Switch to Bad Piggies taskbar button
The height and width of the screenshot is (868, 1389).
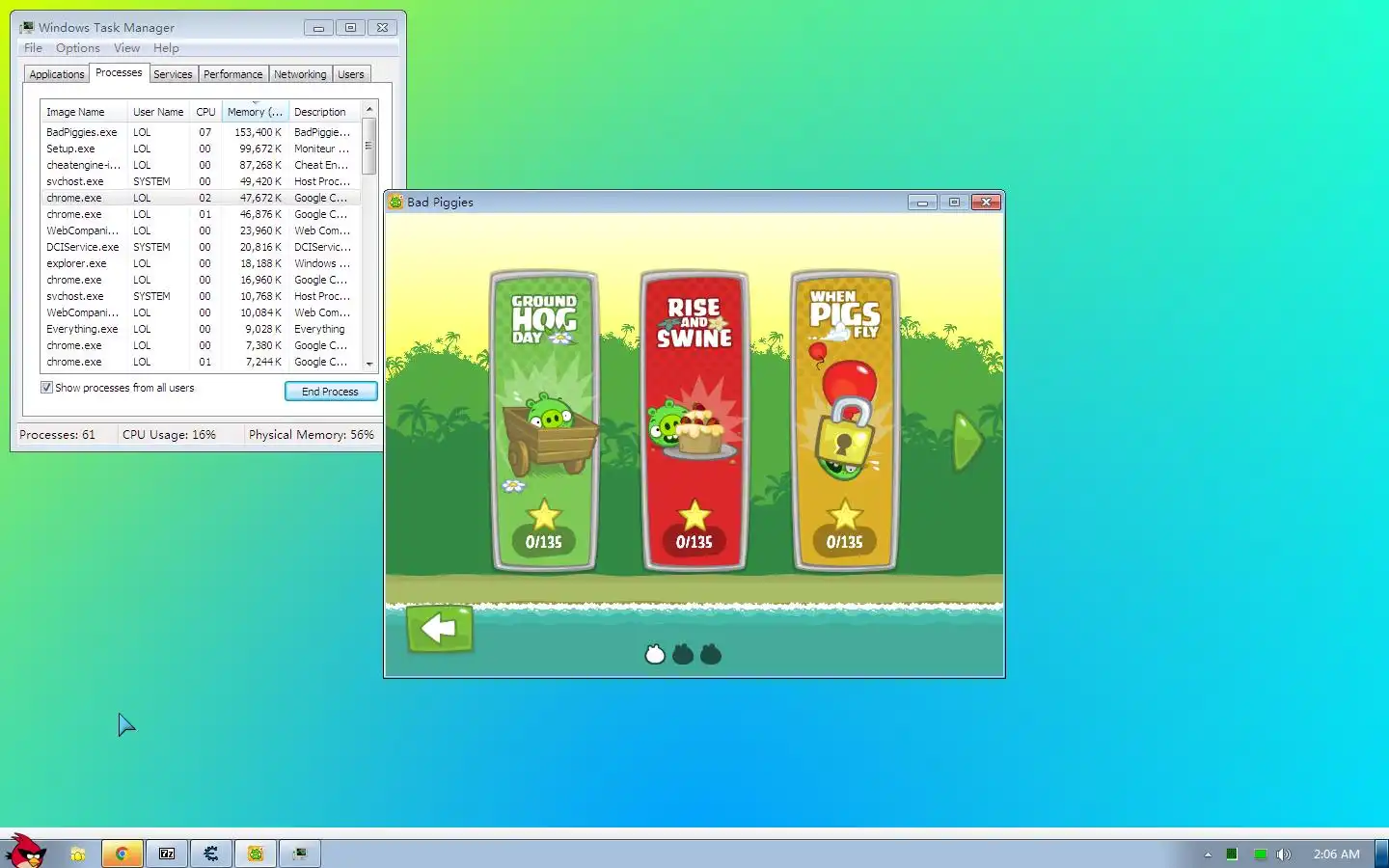click(x=256, y=854)
